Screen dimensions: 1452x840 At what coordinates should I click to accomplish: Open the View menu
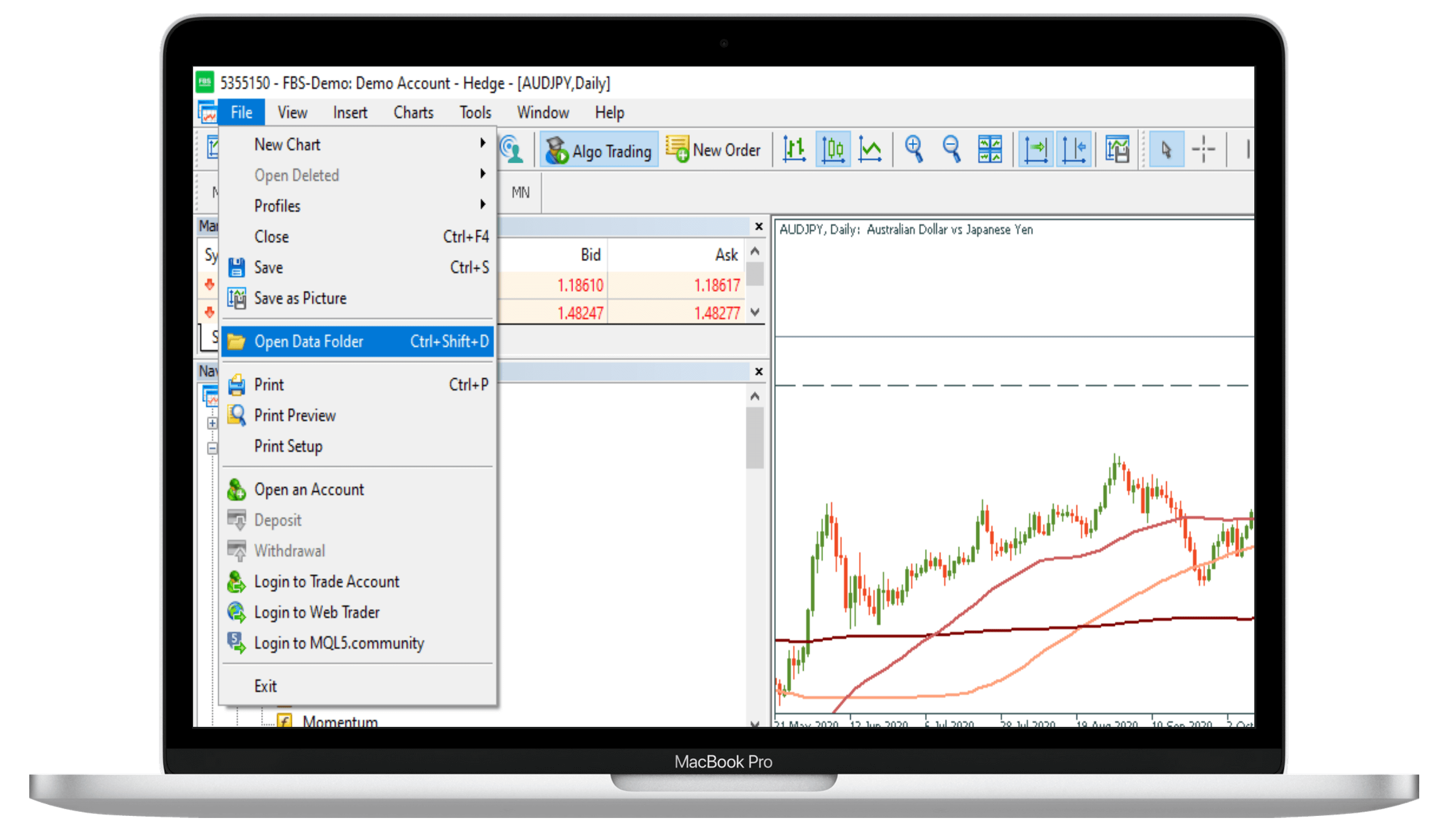292,112
